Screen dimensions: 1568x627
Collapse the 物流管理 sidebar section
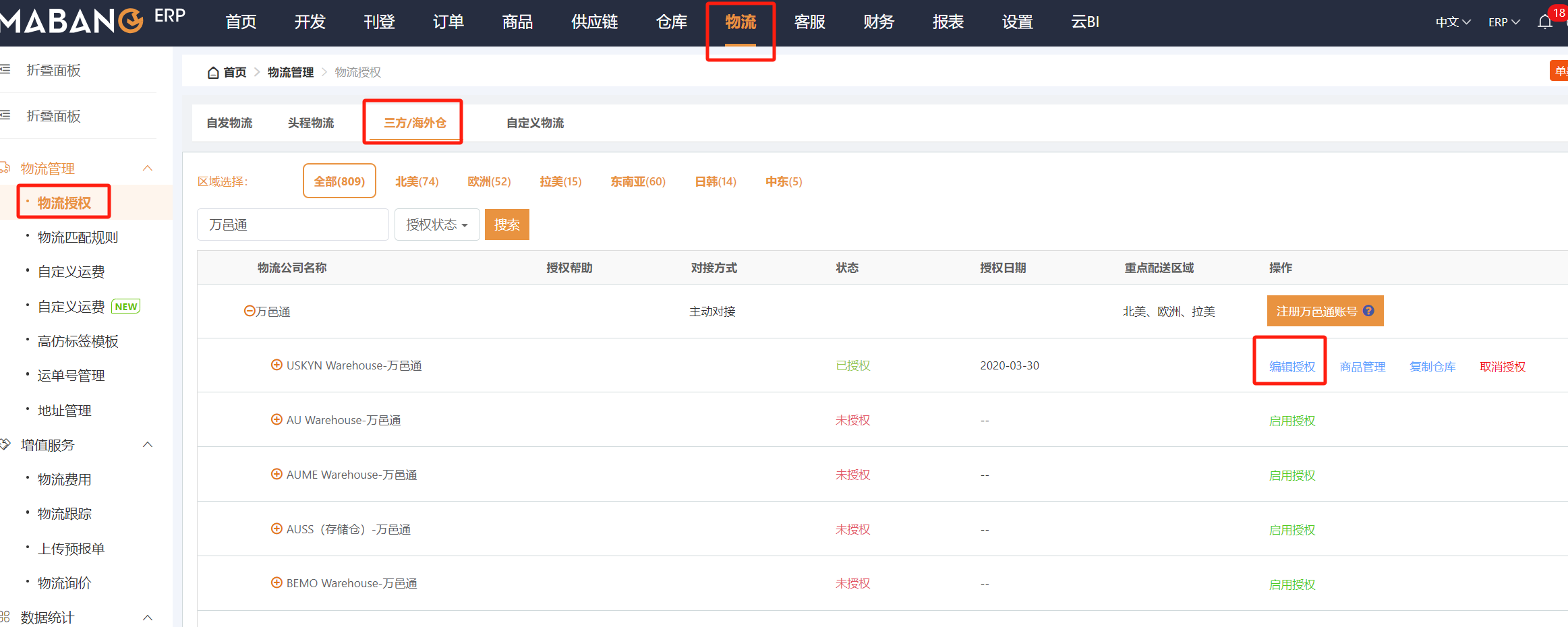(148, 168)
